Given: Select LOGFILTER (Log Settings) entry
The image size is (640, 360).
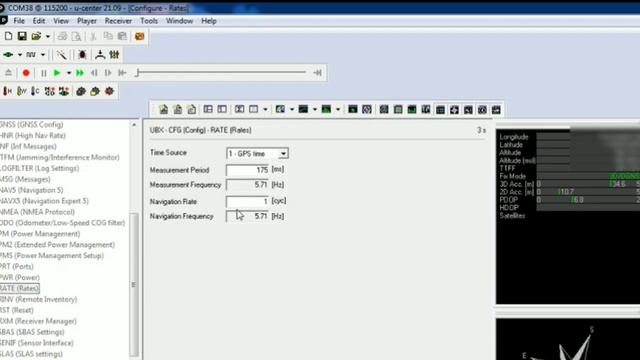Looking at the screenshot, I should click(40, 168).
